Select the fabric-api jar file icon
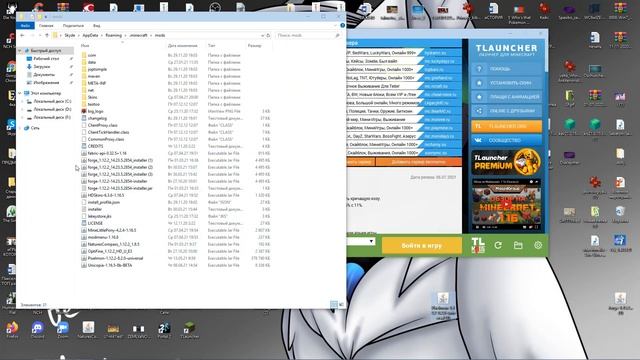640x360 pixels. point(84,153)
